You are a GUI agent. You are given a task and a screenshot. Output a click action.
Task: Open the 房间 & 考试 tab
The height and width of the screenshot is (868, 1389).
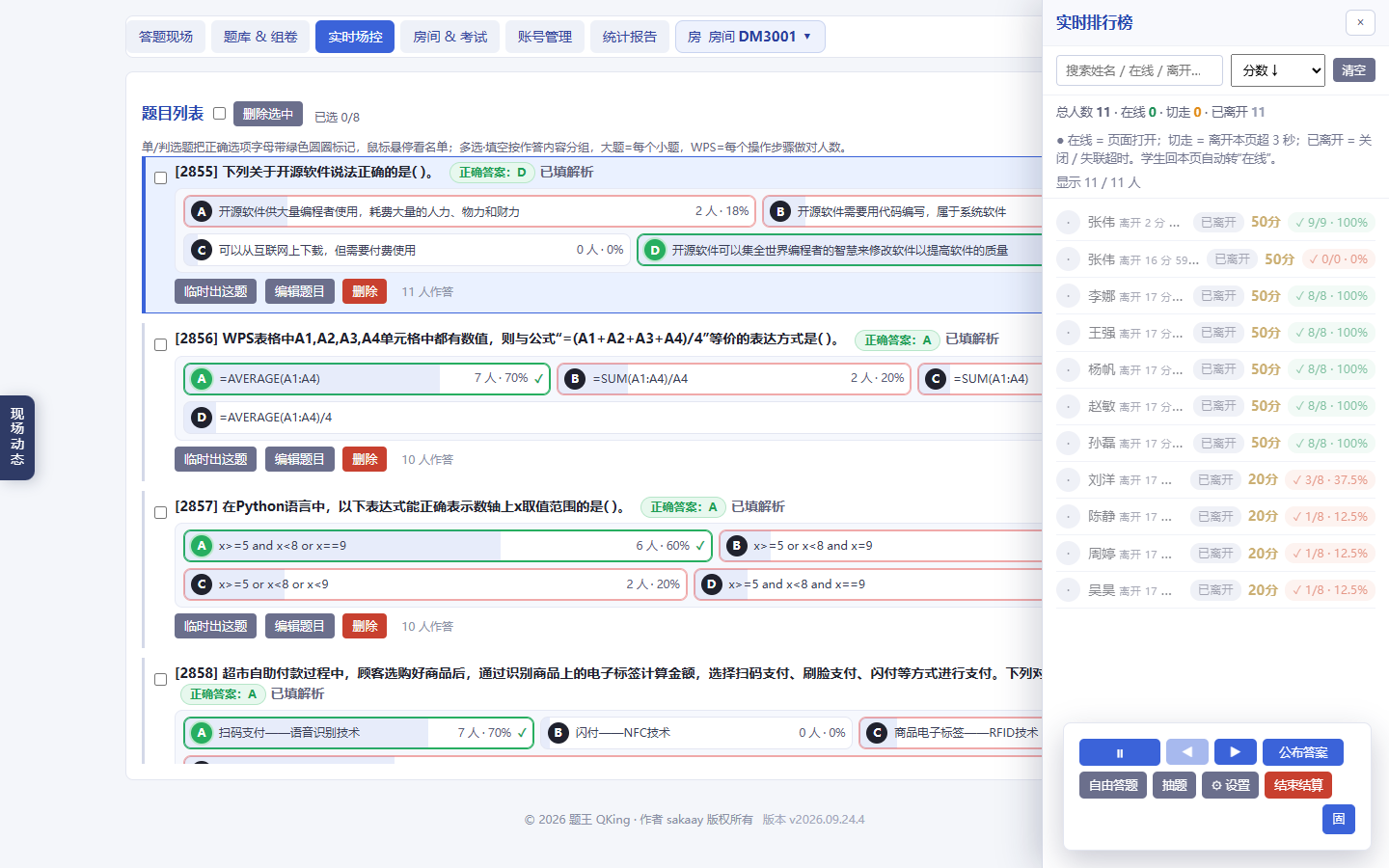click(x=449, y=37)
